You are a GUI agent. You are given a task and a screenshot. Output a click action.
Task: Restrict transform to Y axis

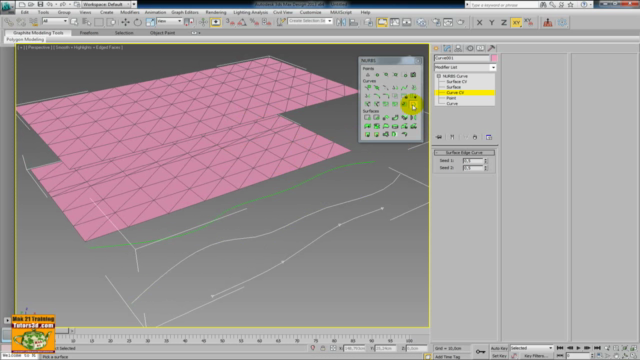492,22
